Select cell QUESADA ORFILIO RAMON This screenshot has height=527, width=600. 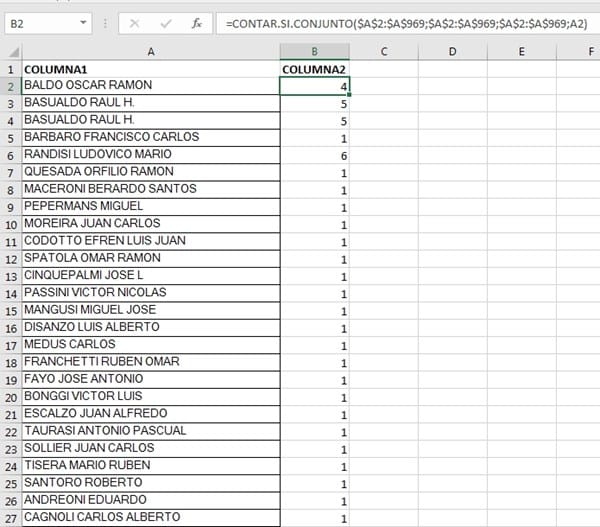[151, 173]
